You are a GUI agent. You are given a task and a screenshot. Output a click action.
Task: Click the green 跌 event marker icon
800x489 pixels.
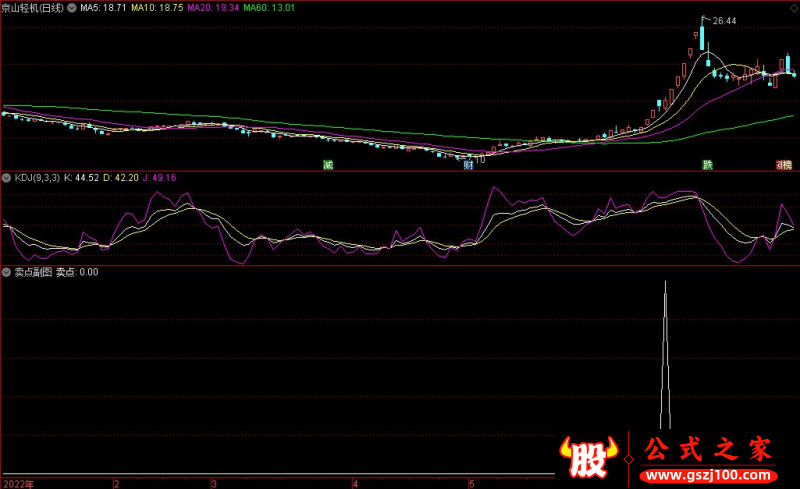(707, 164)
